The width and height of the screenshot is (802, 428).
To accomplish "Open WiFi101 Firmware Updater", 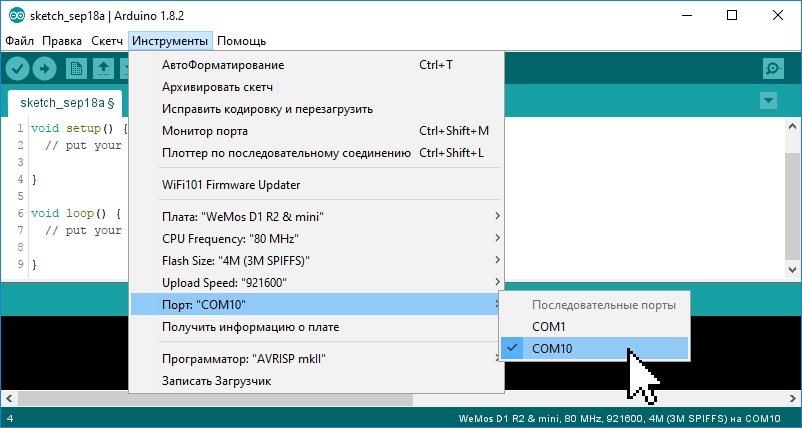I will tap(316, 185).
